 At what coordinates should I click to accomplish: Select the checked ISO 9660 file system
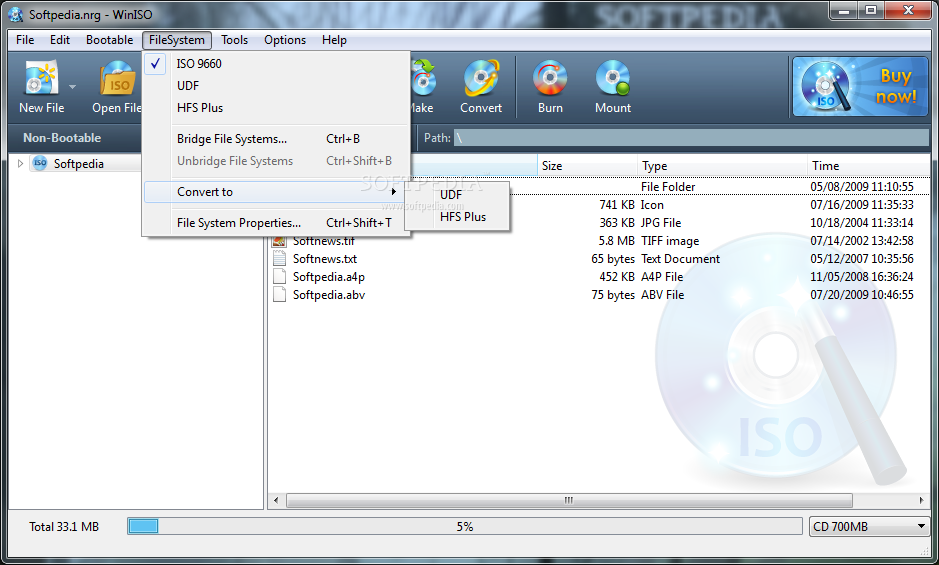click(276, 64)
